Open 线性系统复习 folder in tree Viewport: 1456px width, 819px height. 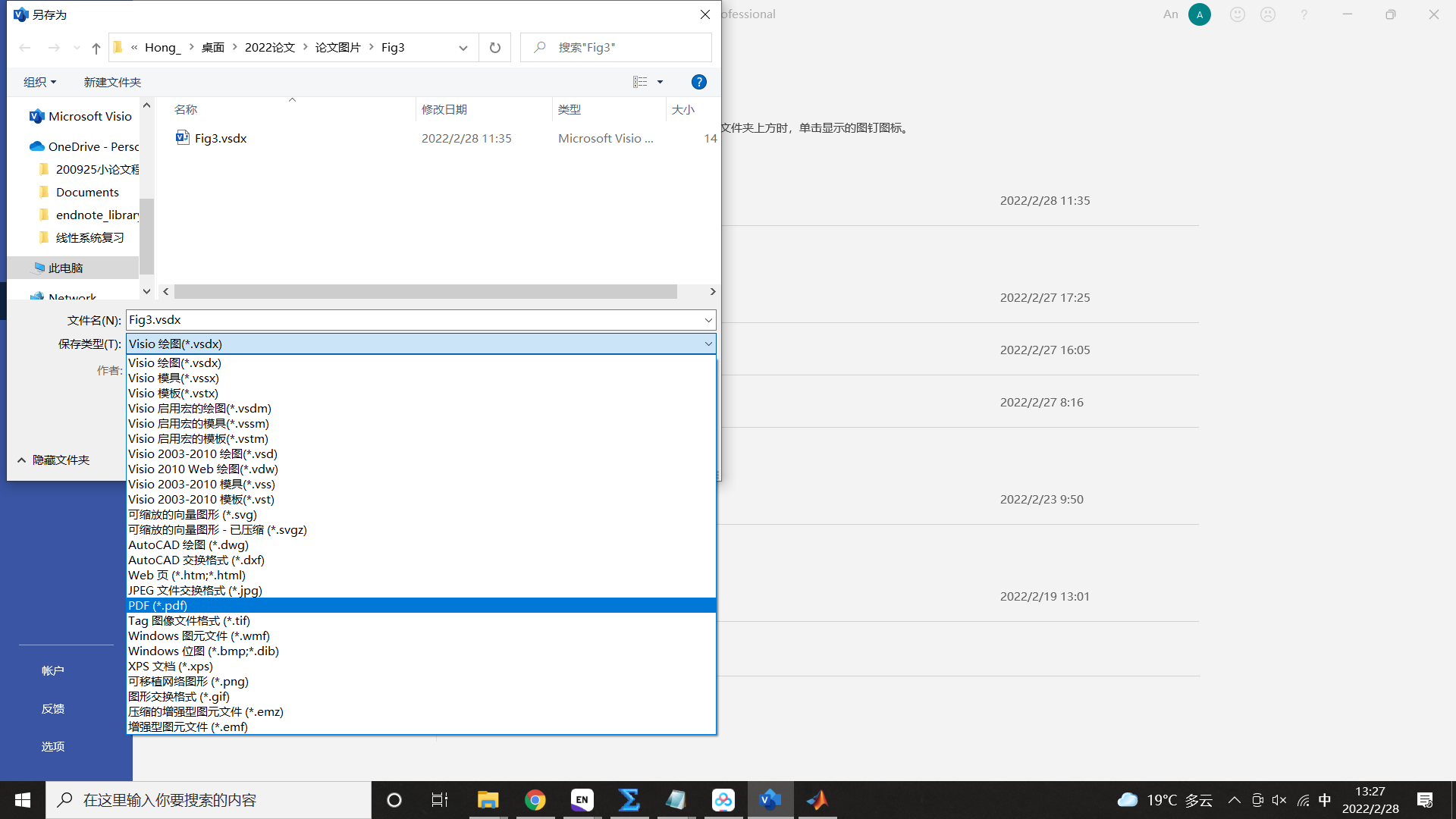pyautogui.click(x=81, y=237)
